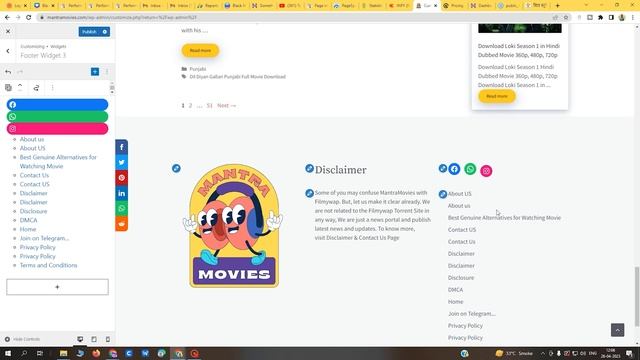The image size is (640, 360).
Task: Open block toolbar more options
Action: point(52,88)
